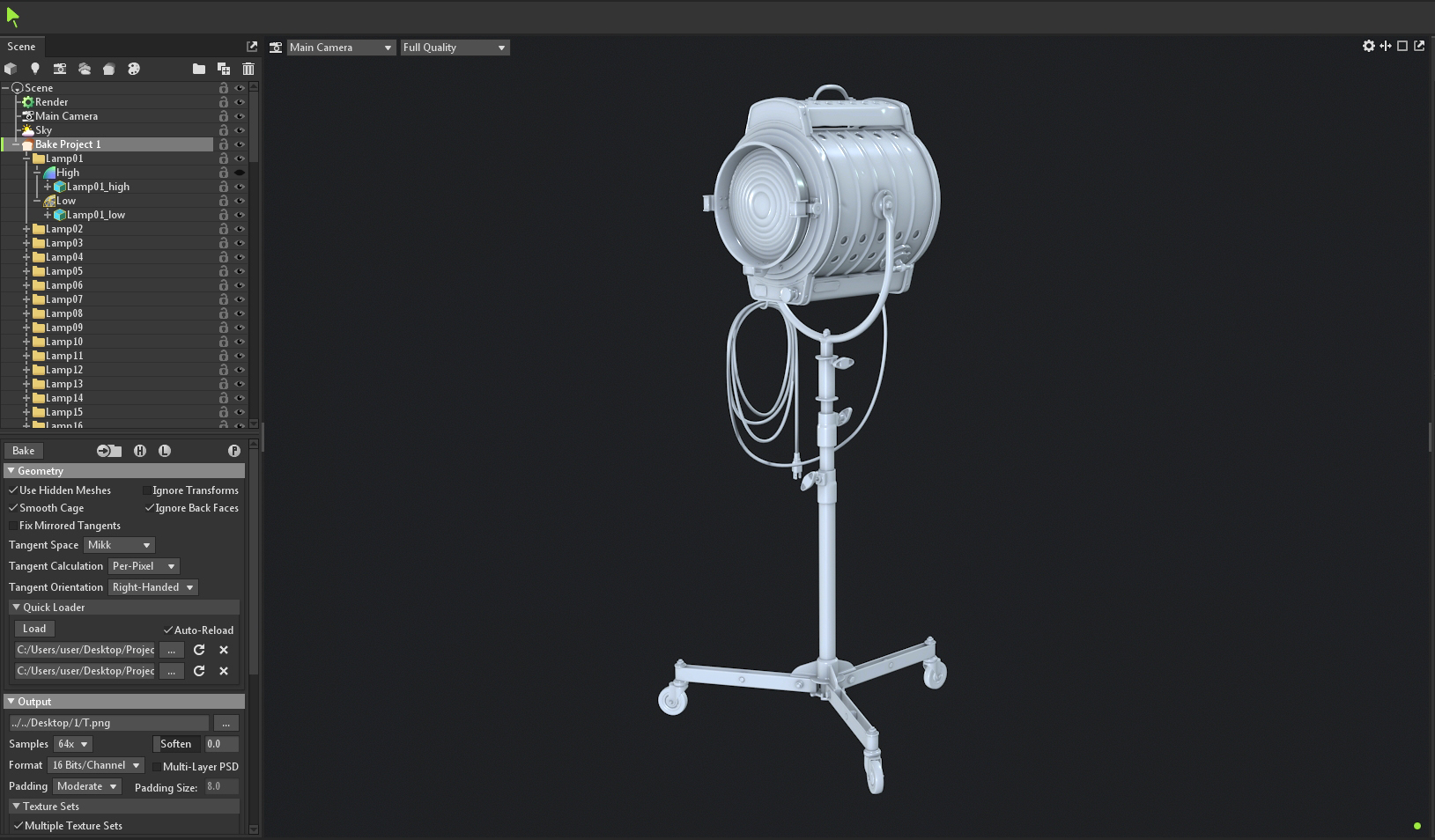The image size is (1435, 840).
Task: Browse for the second Quick Loader file path
Action: 171,671
